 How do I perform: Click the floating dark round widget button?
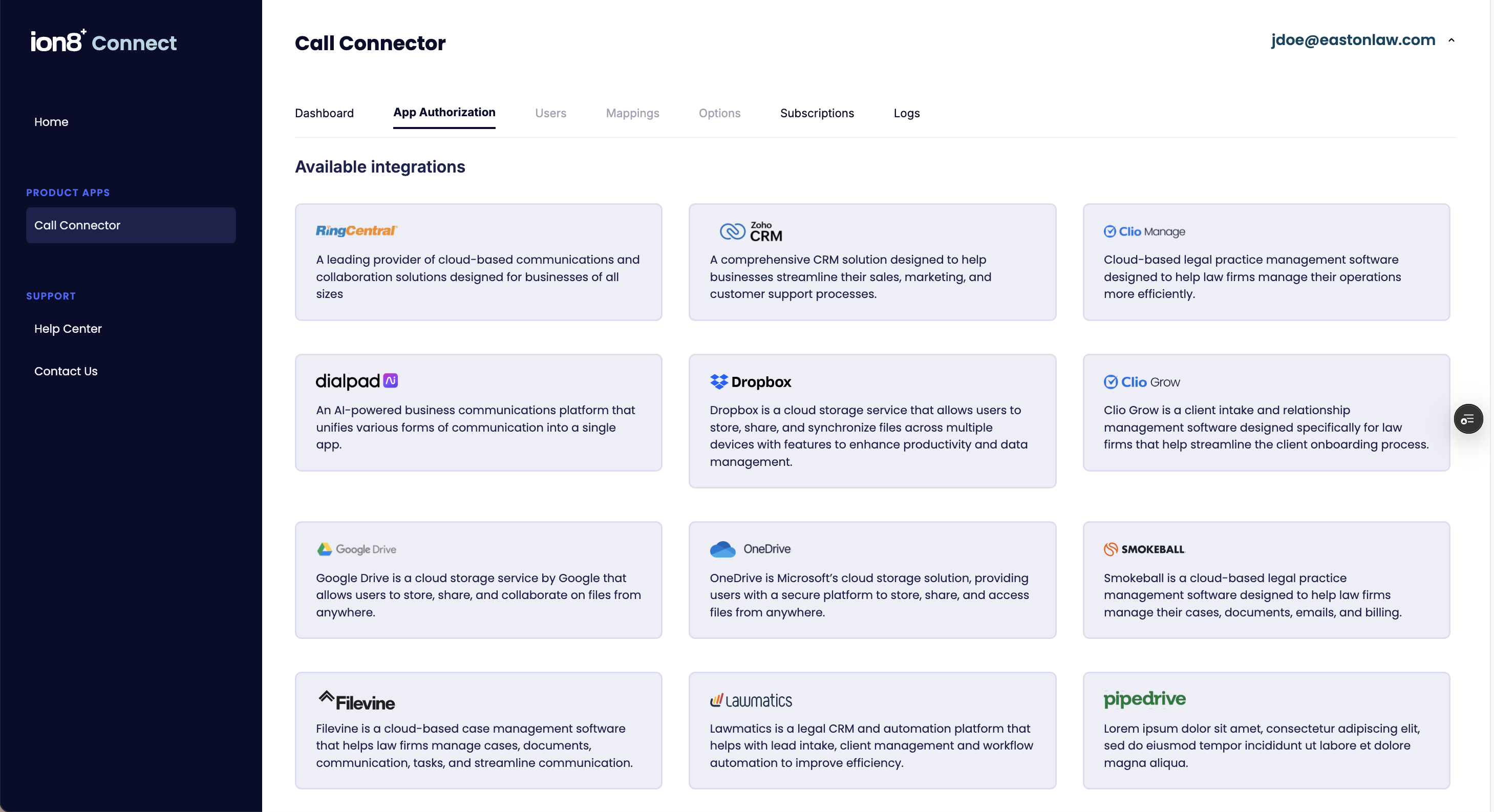coord(1467,419)
